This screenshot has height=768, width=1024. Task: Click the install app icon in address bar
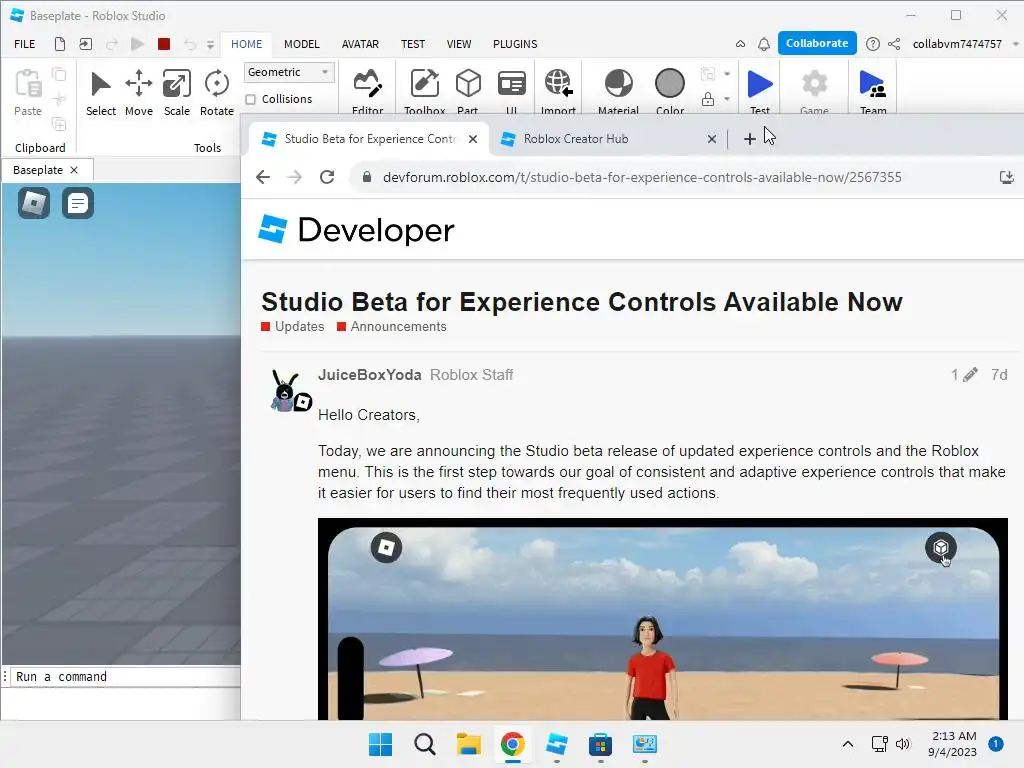click(1006, 177)
